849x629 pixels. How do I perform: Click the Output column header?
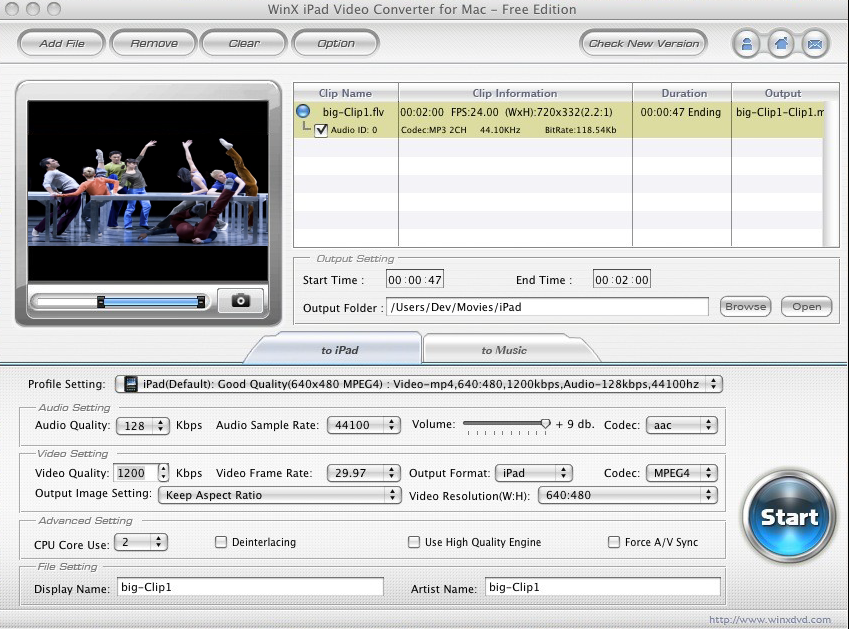pos(783,93)
